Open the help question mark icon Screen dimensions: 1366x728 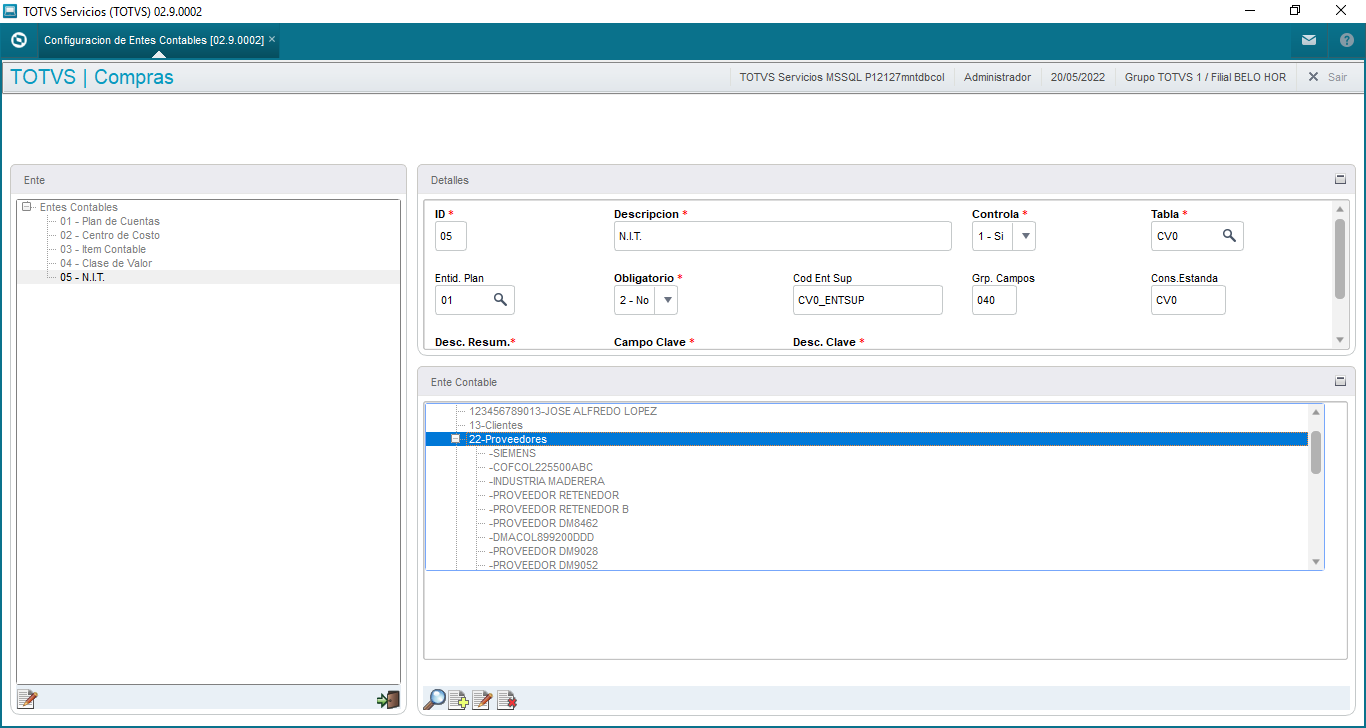tap(1347, 40)
